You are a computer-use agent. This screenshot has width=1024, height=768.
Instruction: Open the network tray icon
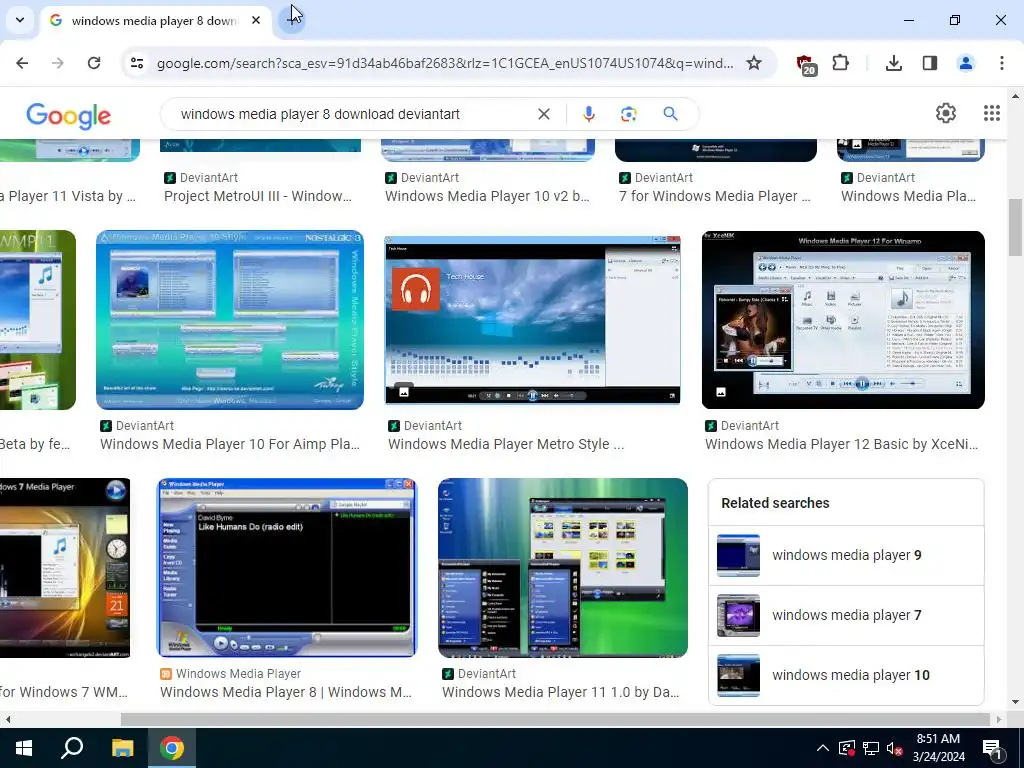point(871,748)
